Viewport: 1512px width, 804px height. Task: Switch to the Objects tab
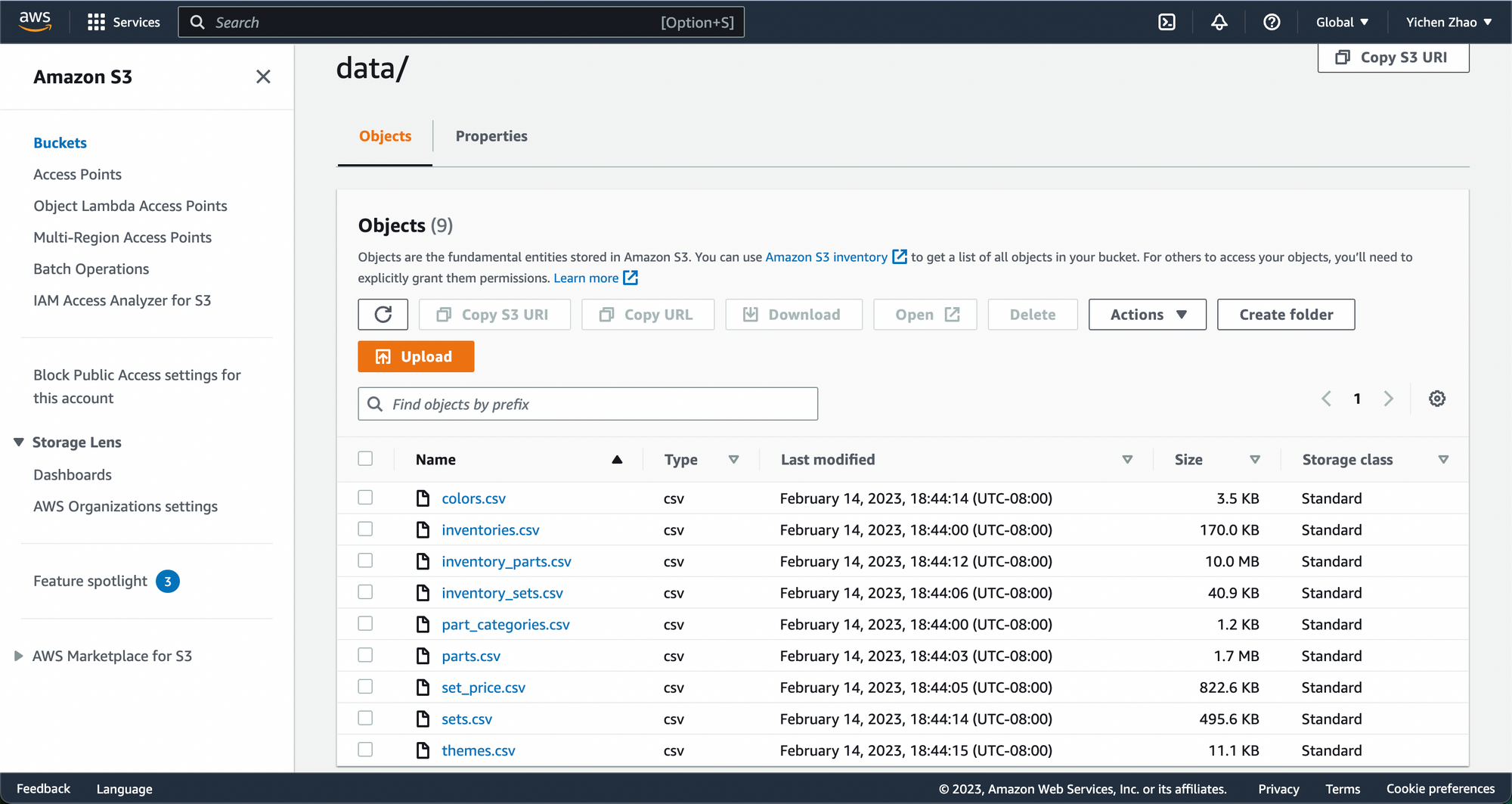385,136
